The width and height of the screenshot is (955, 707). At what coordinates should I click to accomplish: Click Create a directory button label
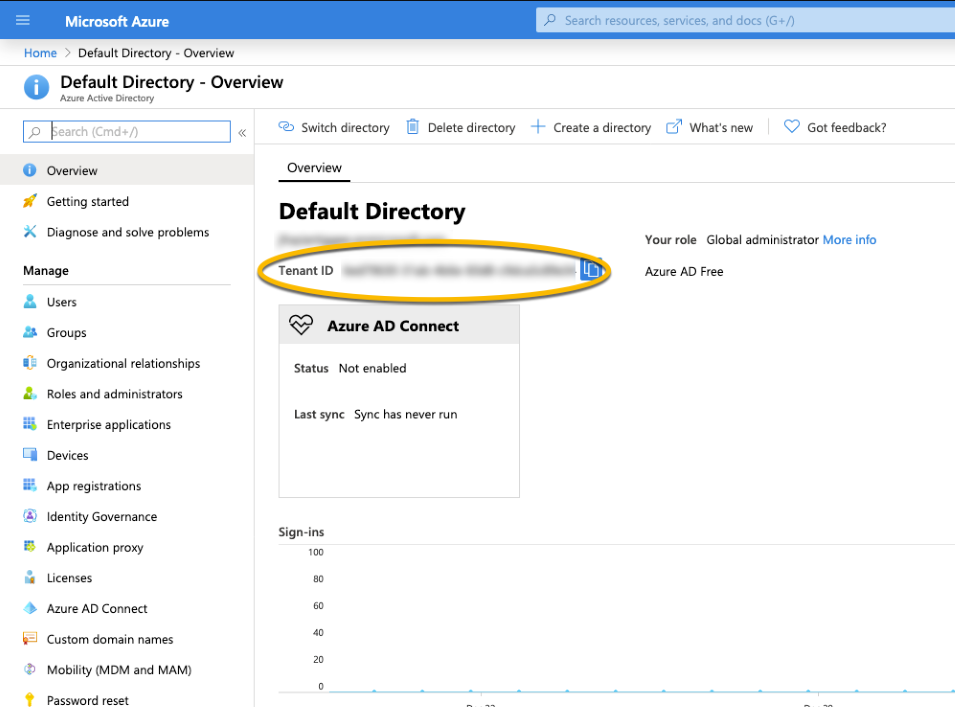(x=602, y=127)
